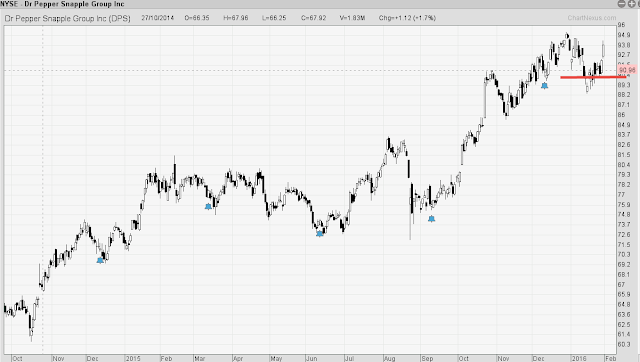Image resolution: width=640 pixels, height=362 pixels.
Task: Click the date value 27/10/2014
Action: point(158,18)
